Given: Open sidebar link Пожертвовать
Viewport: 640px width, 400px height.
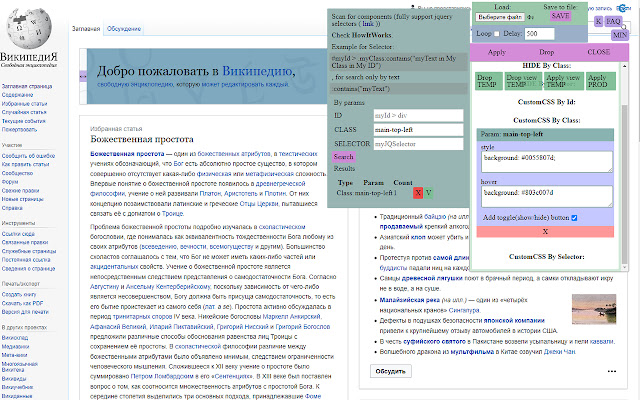Looking at the screenshot, I should tap(19, 130).
